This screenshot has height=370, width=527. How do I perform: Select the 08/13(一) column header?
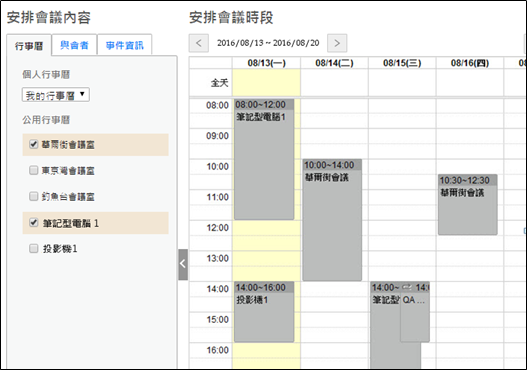pos(267,63)
